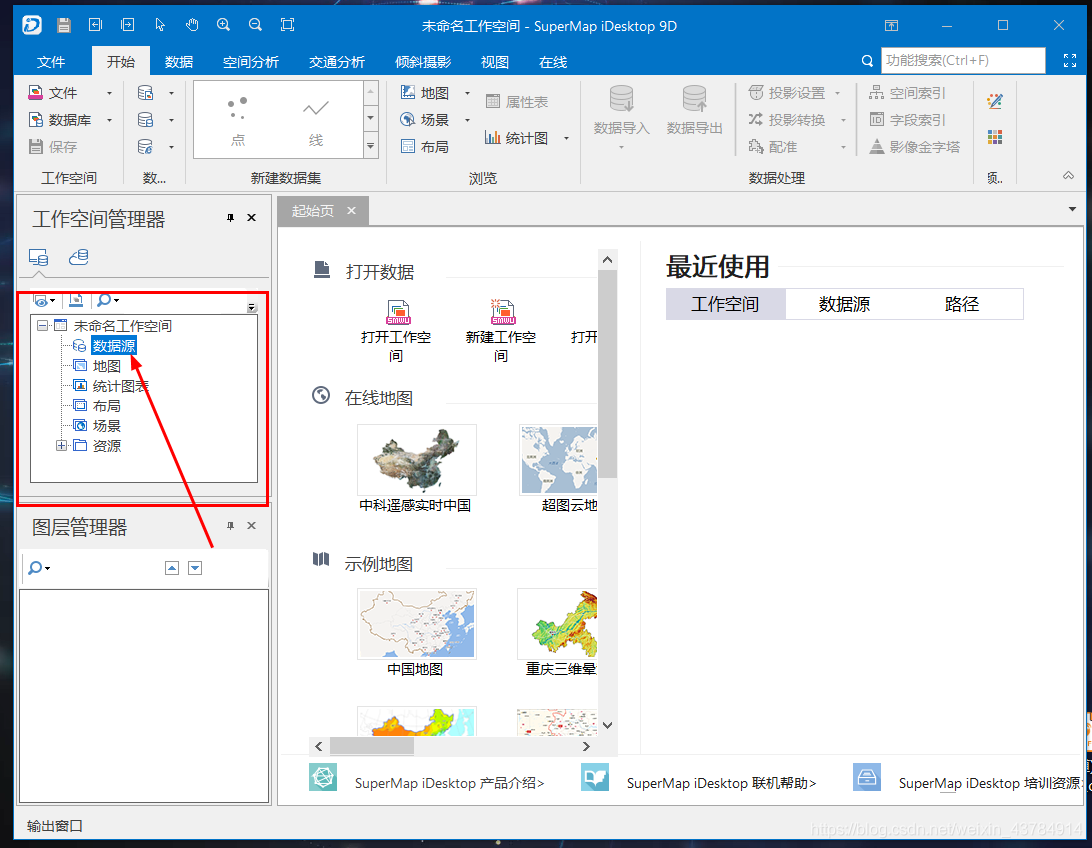Open the 数据库 dropdown arrow
The width and height of the screenshot is (1092, 848).
tap(109, 120)
